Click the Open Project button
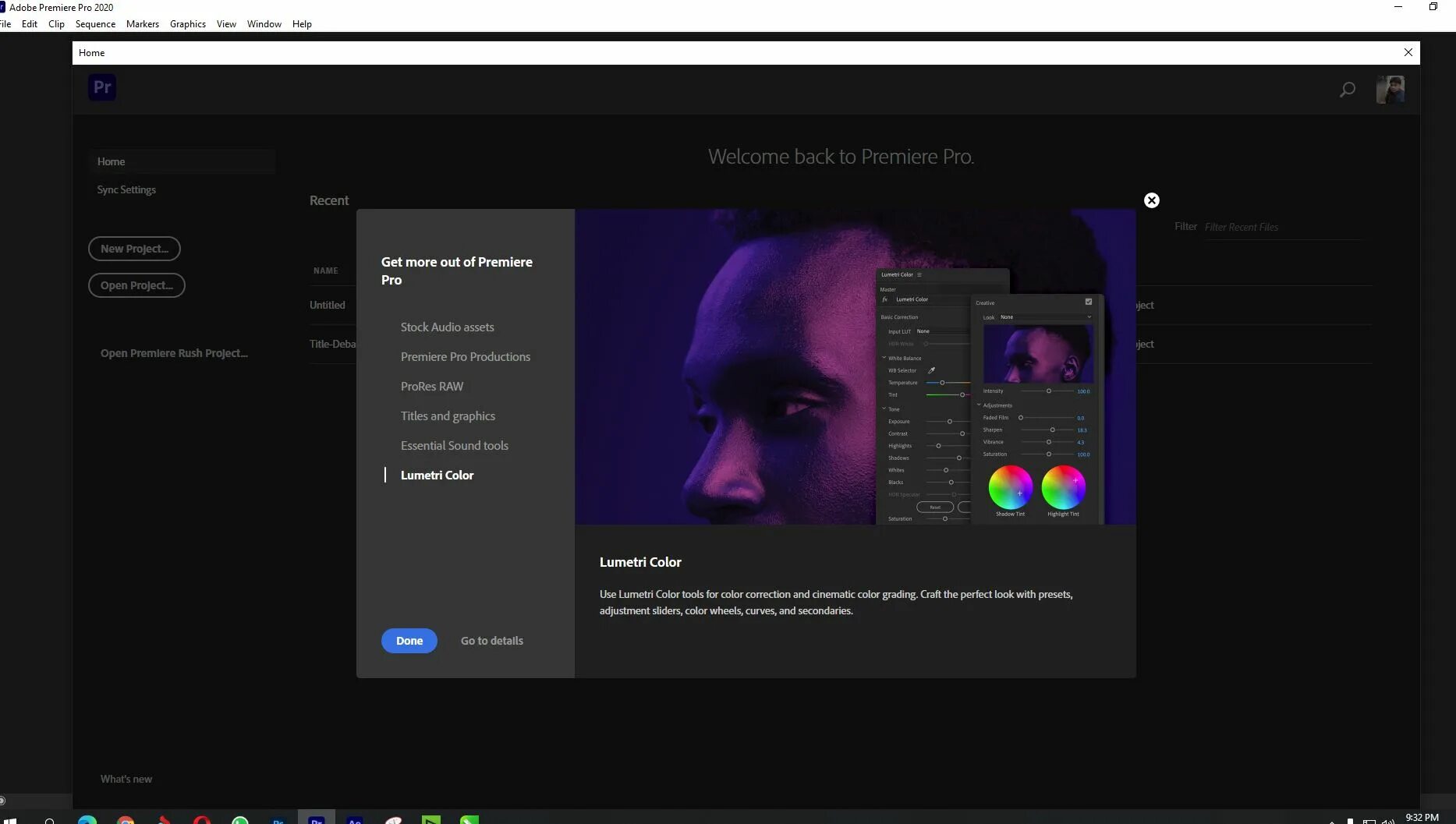The image size is (1456, 824). [136, 285]
